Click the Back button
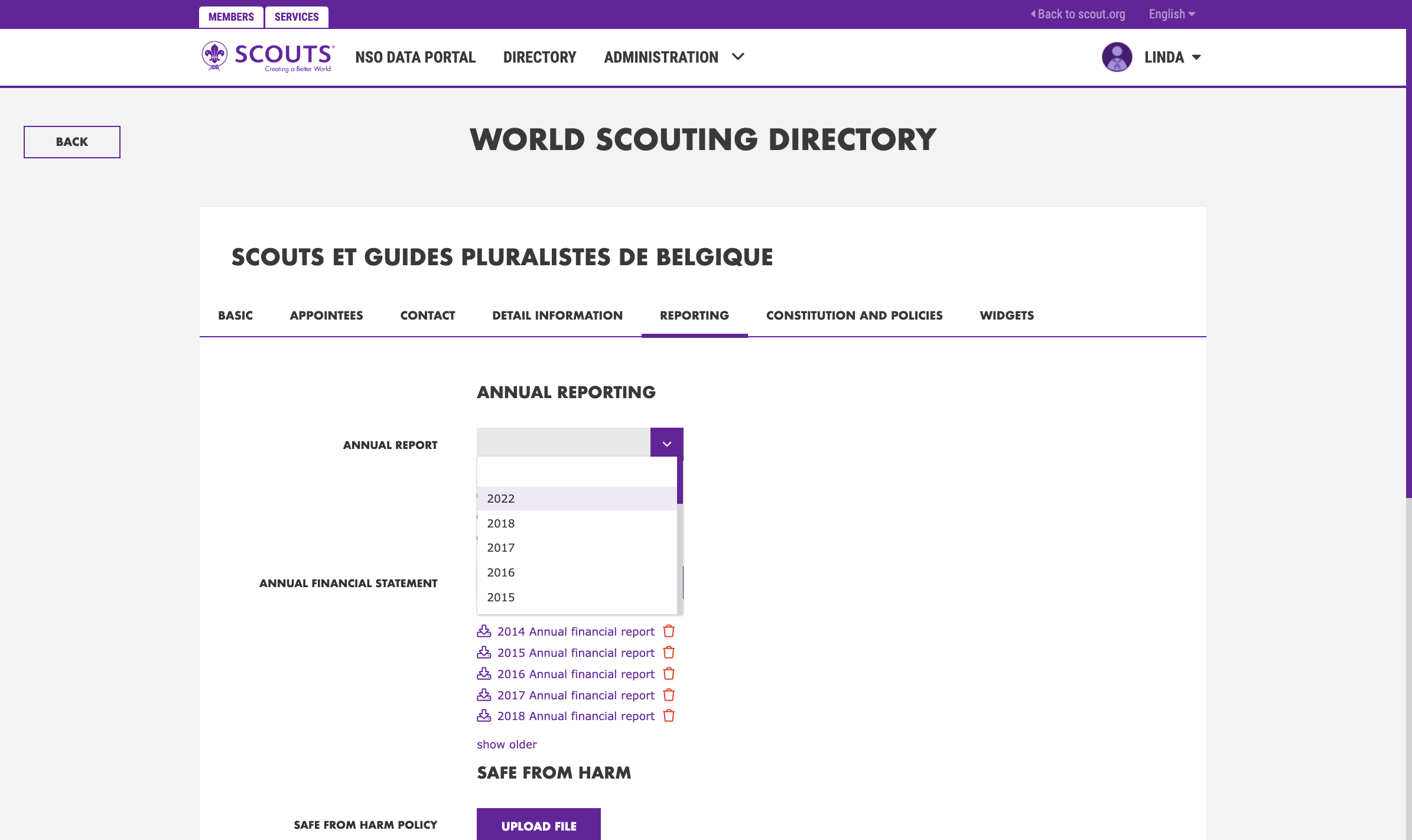1412x840 pixels. [x=72, y=142]
